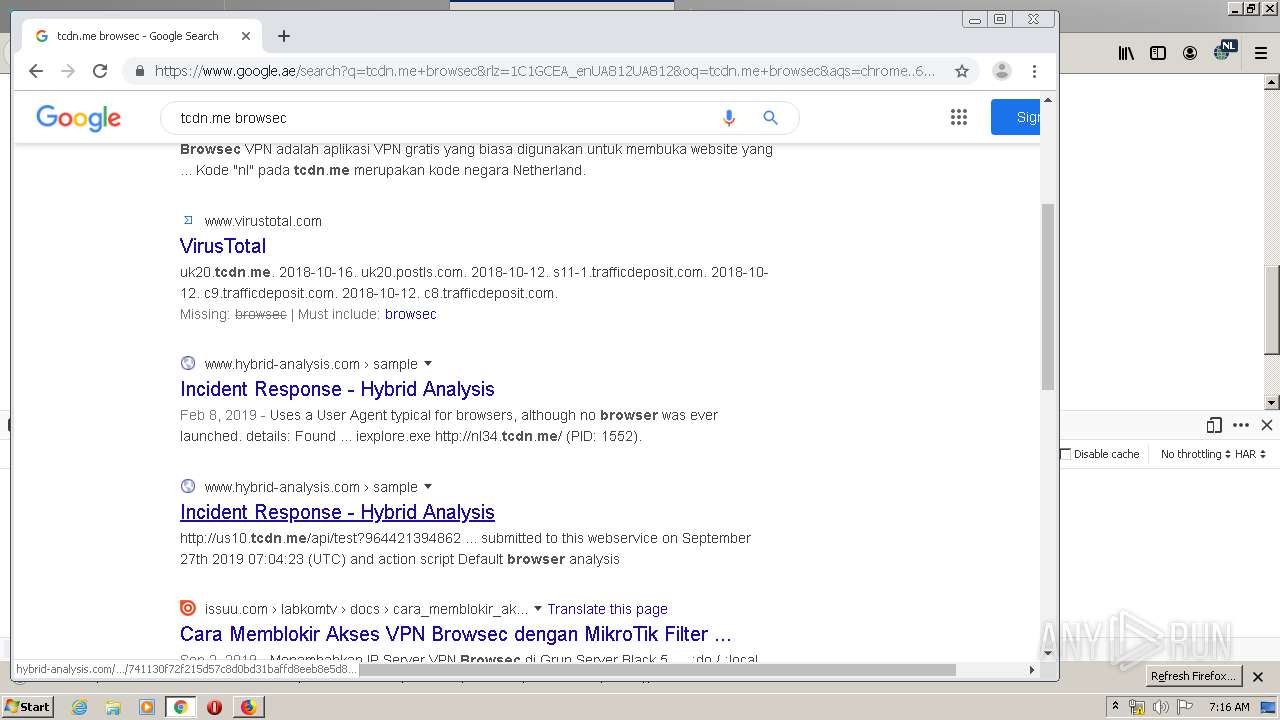This screenshot has width=1280, height=720.
Task: Close the Firefox developer tools
Action: 1267,425
